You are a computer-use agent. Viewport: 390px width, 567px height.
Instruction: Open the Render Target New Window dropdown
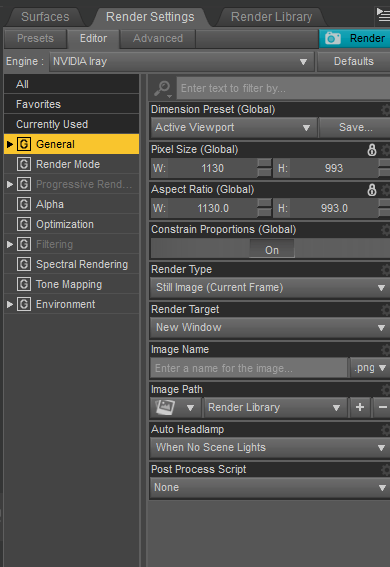tap(270, 328)
